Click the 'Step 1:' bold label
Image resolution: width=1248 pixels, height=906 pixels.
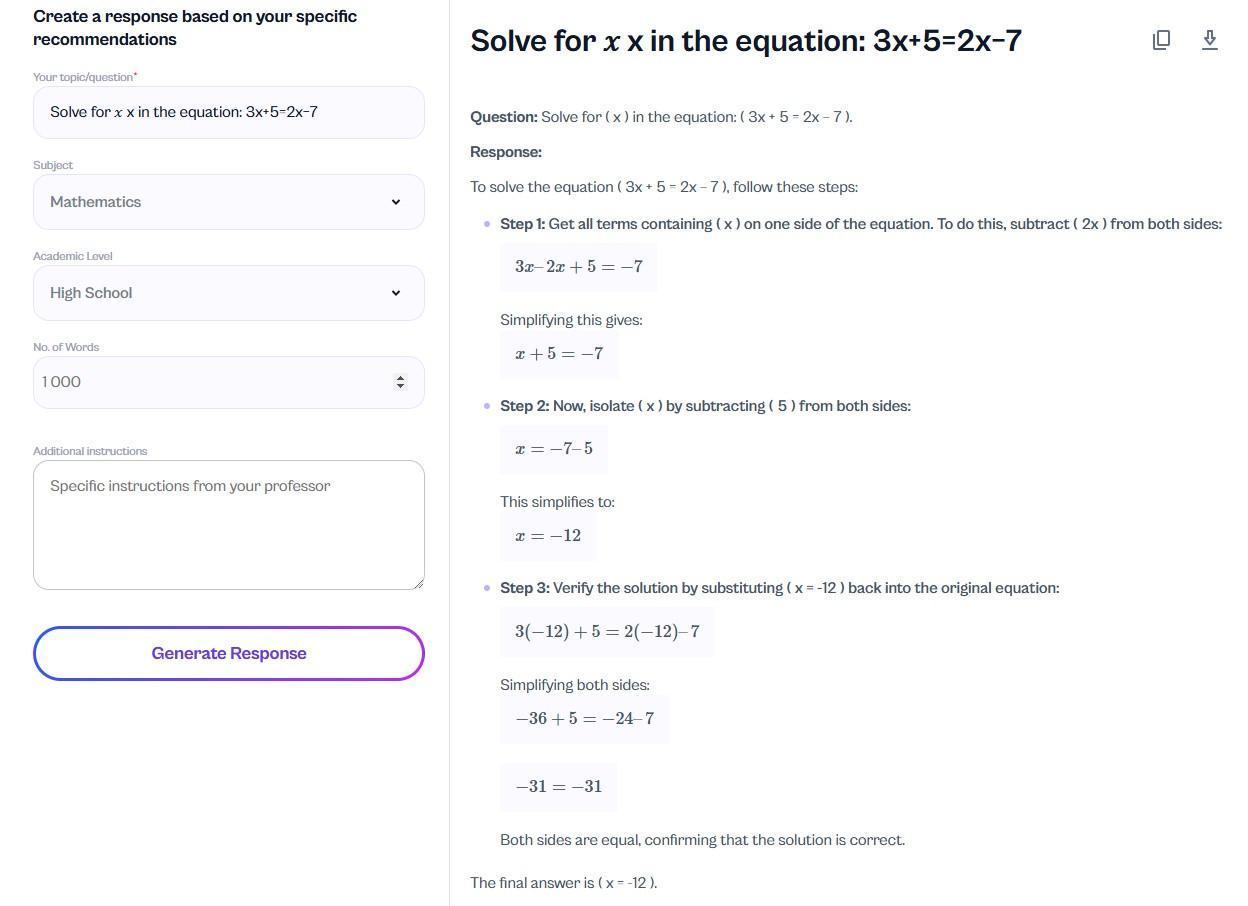(x=522, y=224)
